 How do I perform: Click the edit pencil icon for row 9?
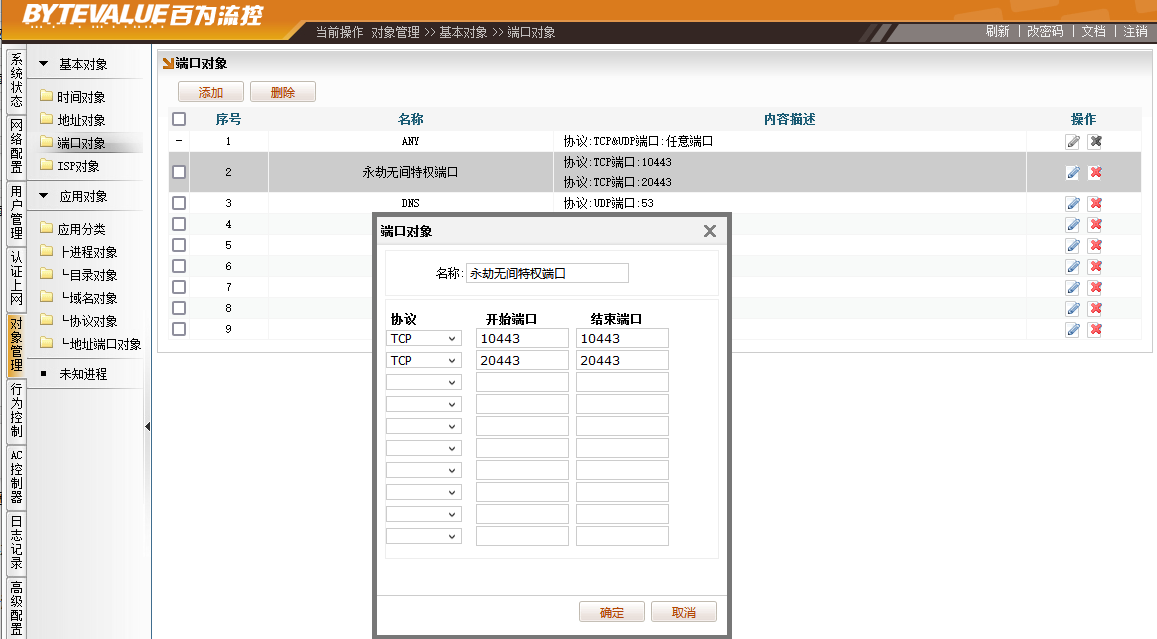(1073, 329)
